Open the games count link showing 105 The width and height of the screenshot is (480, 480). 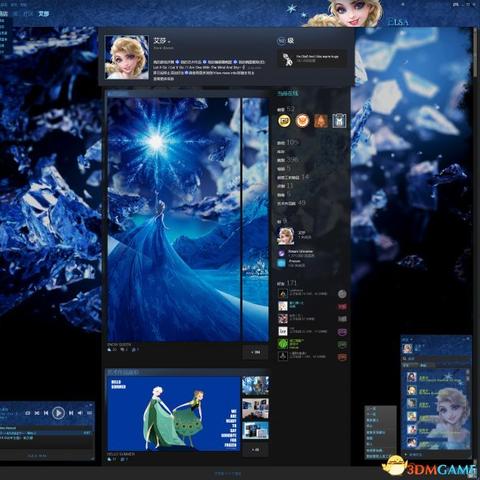288,142
